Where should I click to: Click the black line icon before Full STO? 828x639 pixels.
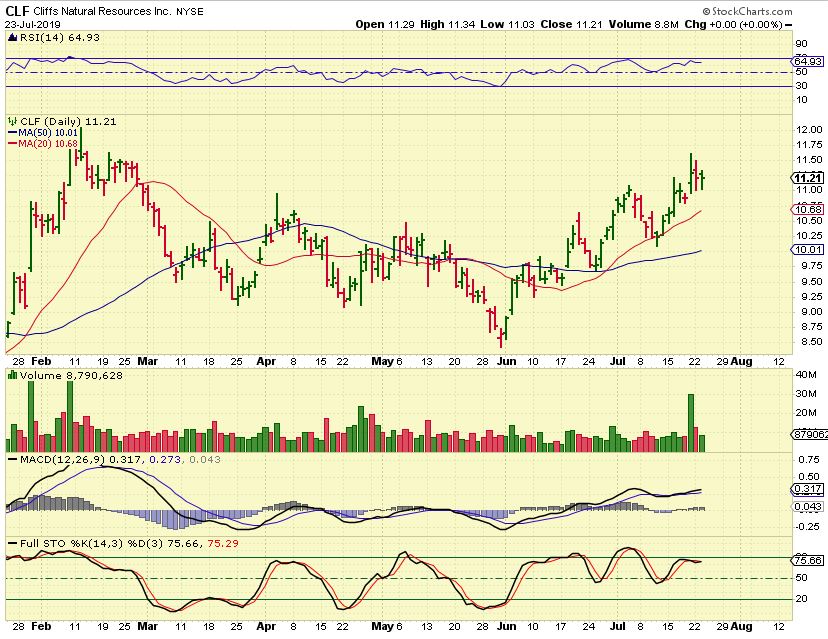(13, 543)
